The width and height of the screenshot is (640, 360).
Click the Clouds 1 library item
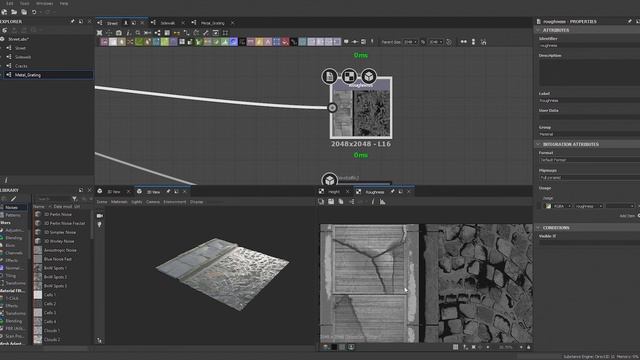(52, 331)
